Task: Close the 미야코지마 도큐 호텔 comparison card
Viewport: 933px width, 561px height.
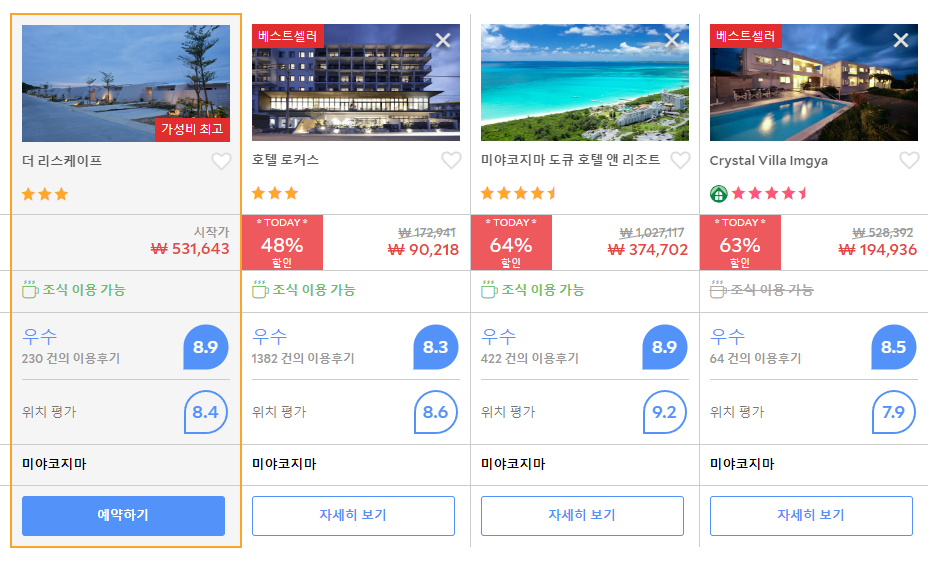Action: click(x=672, y=40)
